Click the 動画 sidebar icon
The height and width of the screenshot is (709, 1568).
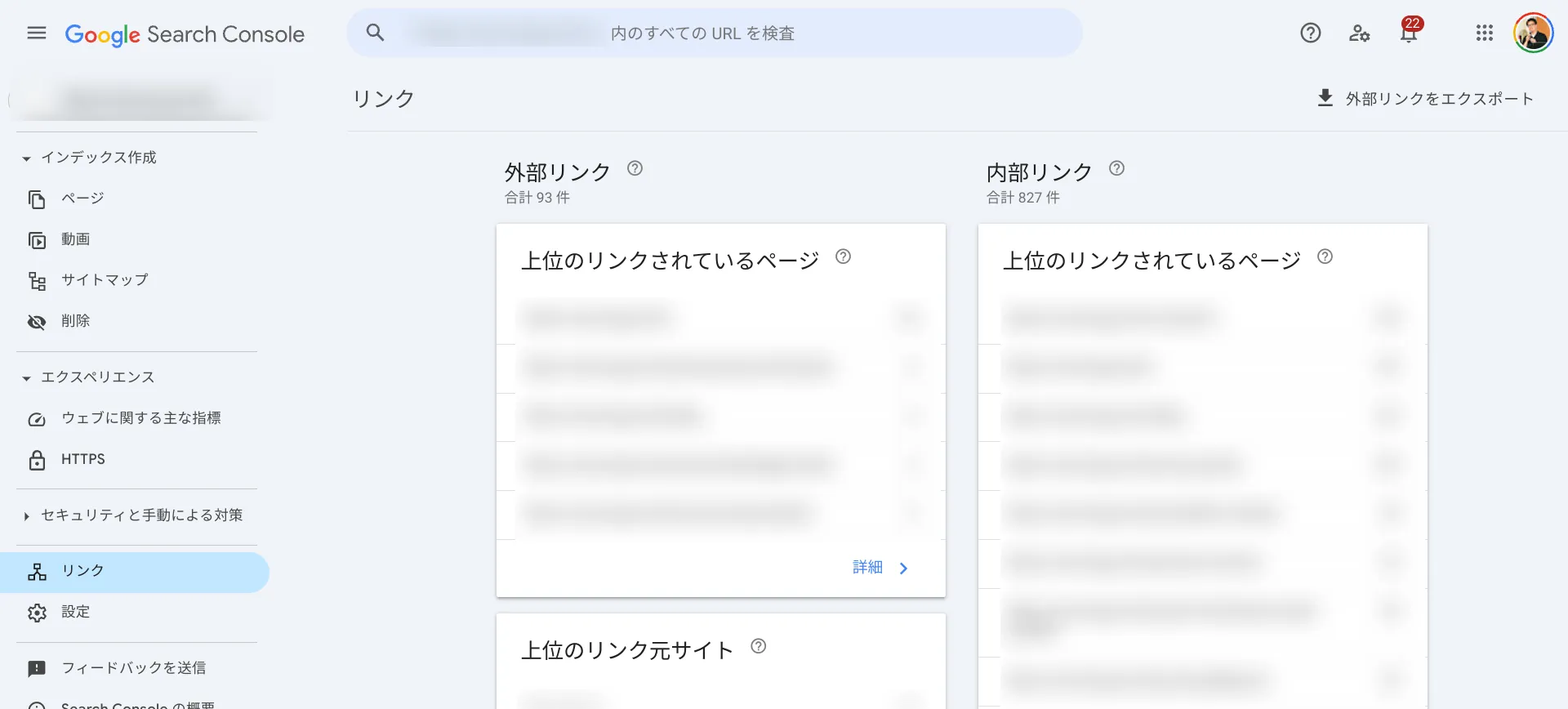coord(37,240)
